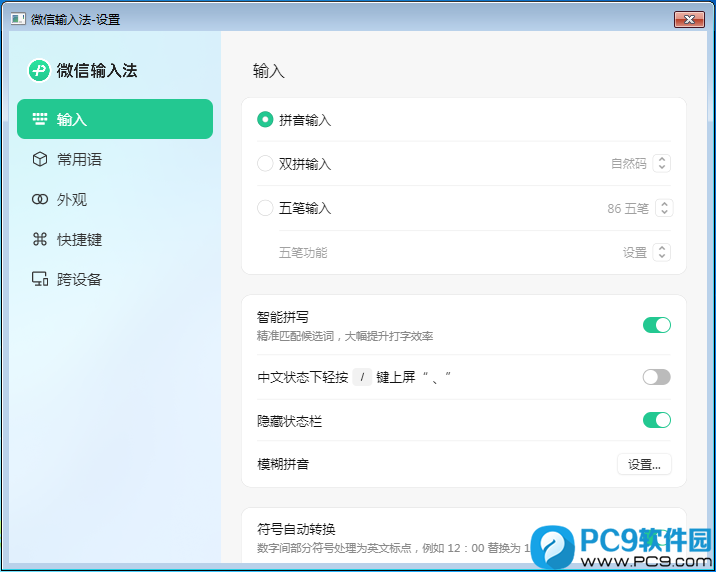The width and height of the screenshot is (716, 572).
Task: Click the 输入 page heading
Action: tap(268, 71)
